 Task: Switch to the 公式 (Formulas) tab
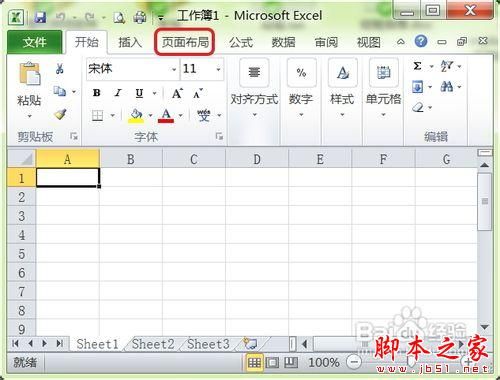[x=241, y=42]
